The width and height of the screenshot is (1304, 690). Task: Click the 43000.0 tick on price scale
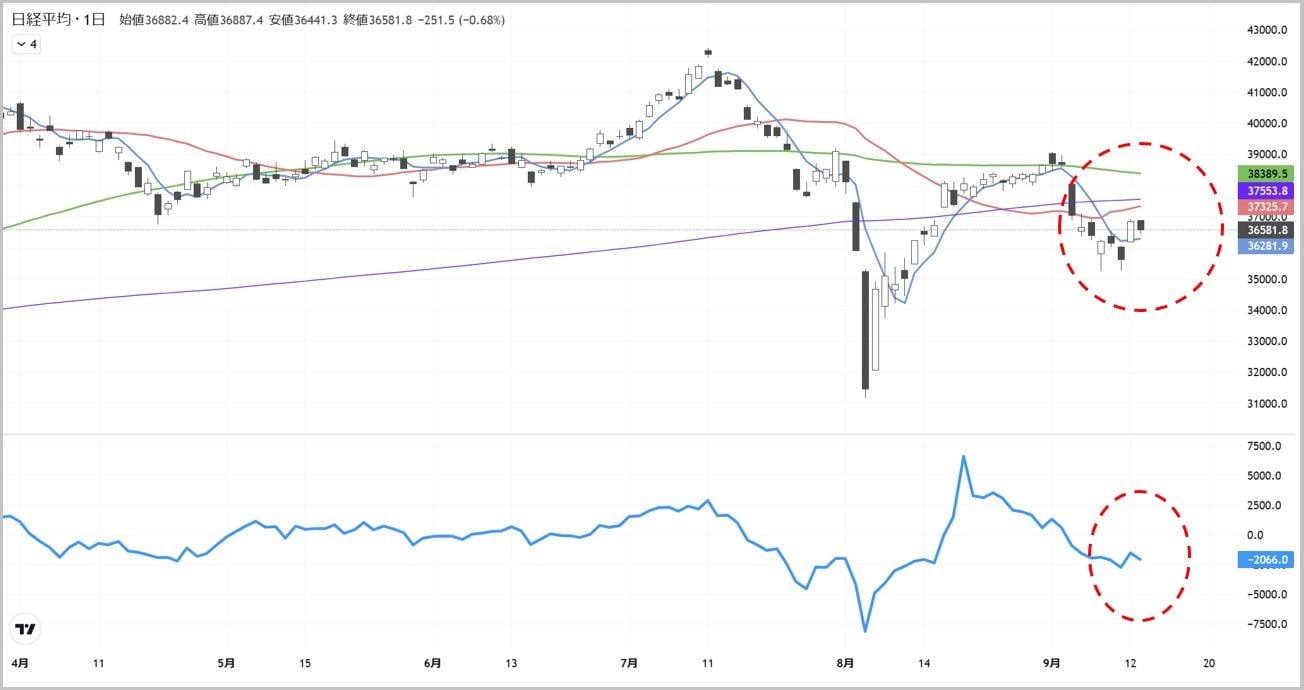click(x=1265, y=30)
